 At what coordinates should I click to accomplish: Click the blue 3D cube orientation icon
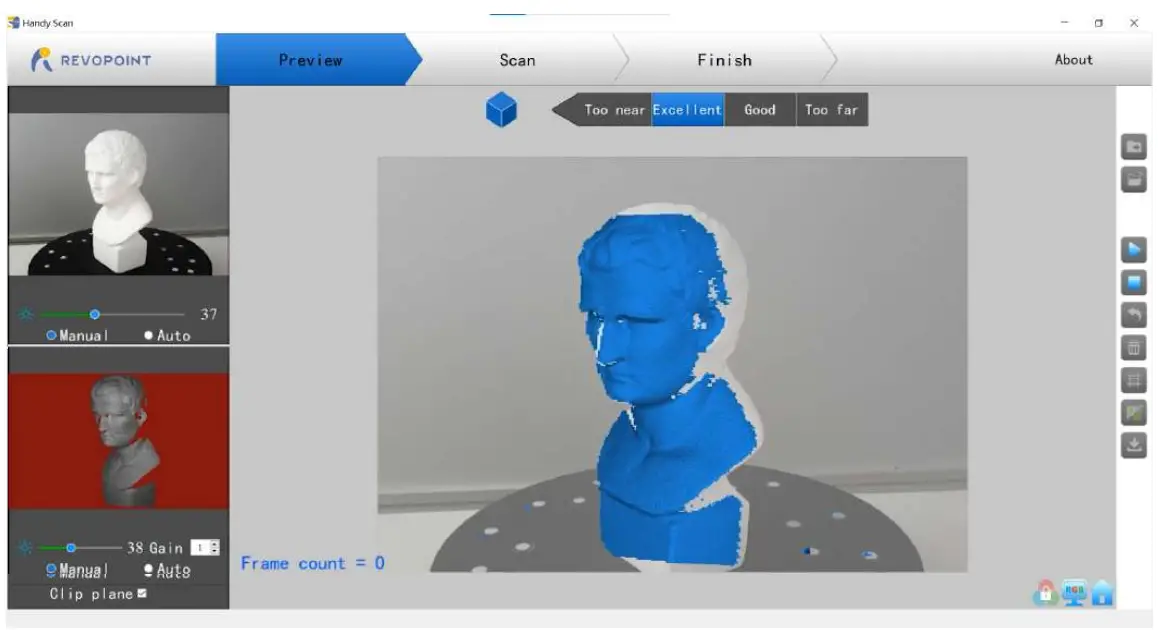tap(503, 111)
